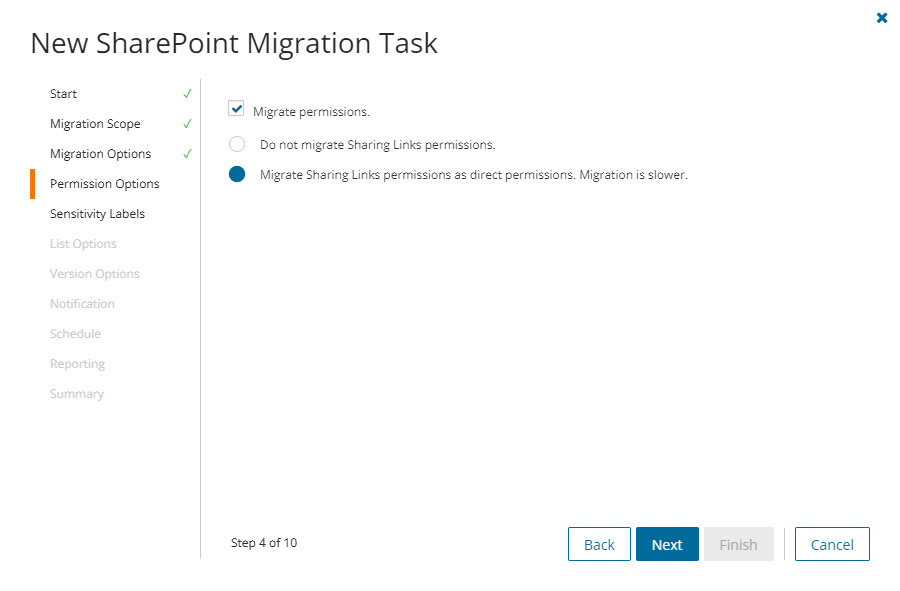Proceed with the Next button
This screenshot has height=591, width=900.
667,544
